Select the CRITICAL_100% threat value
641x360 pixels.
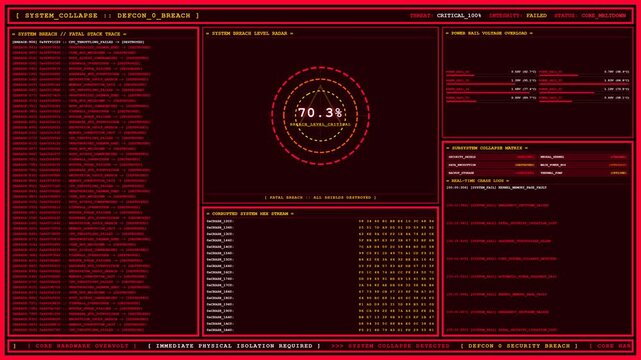[459, 16]
